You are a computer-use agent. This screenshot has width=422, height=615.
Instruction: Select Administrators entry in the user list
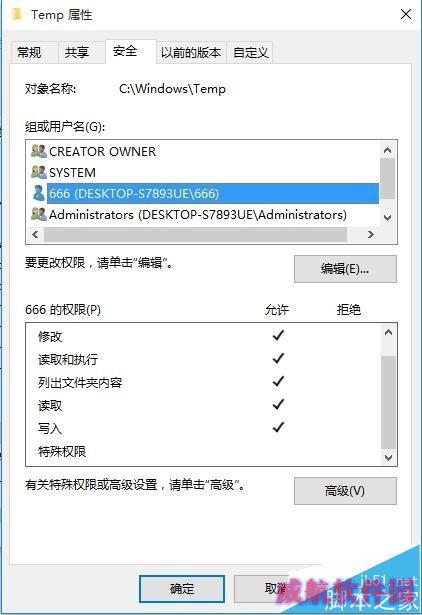click(x=198, y=215)
